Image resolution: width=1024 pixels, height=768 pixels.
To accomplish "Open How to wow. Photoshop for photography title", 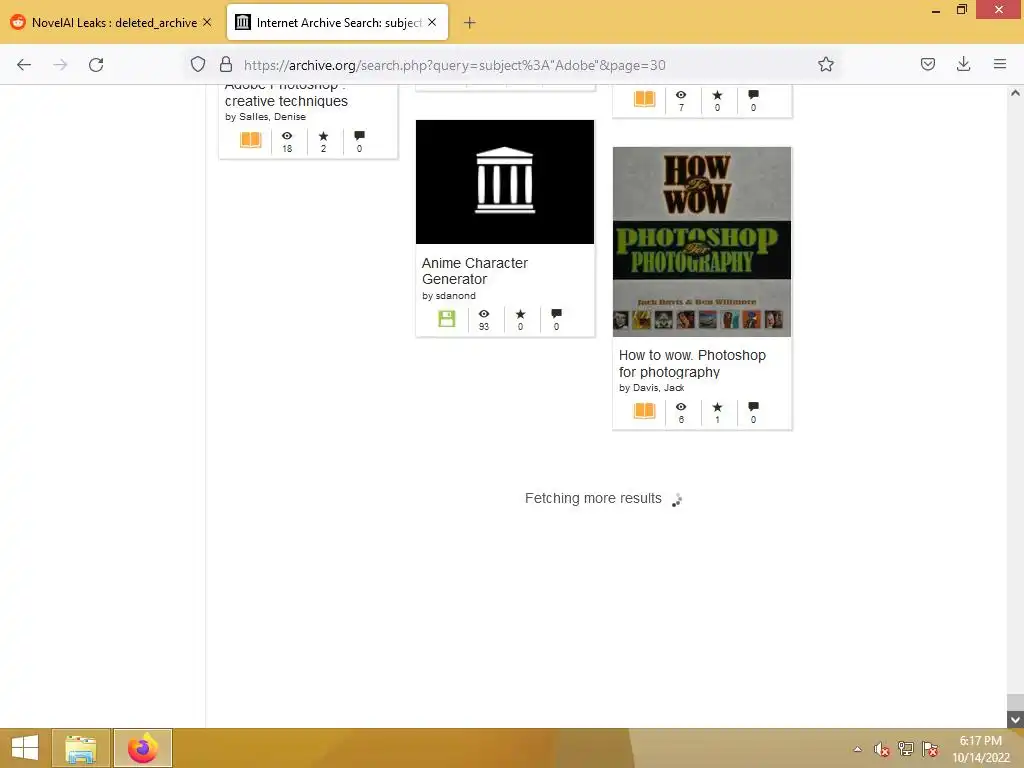I will [x=692, y=364].
